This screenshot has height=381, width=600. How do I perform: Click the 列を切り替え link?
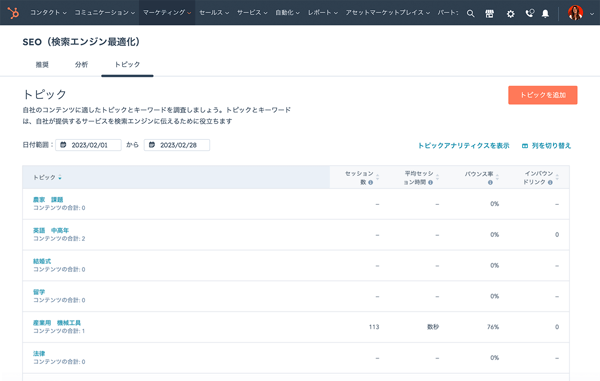tap(546, 146)
